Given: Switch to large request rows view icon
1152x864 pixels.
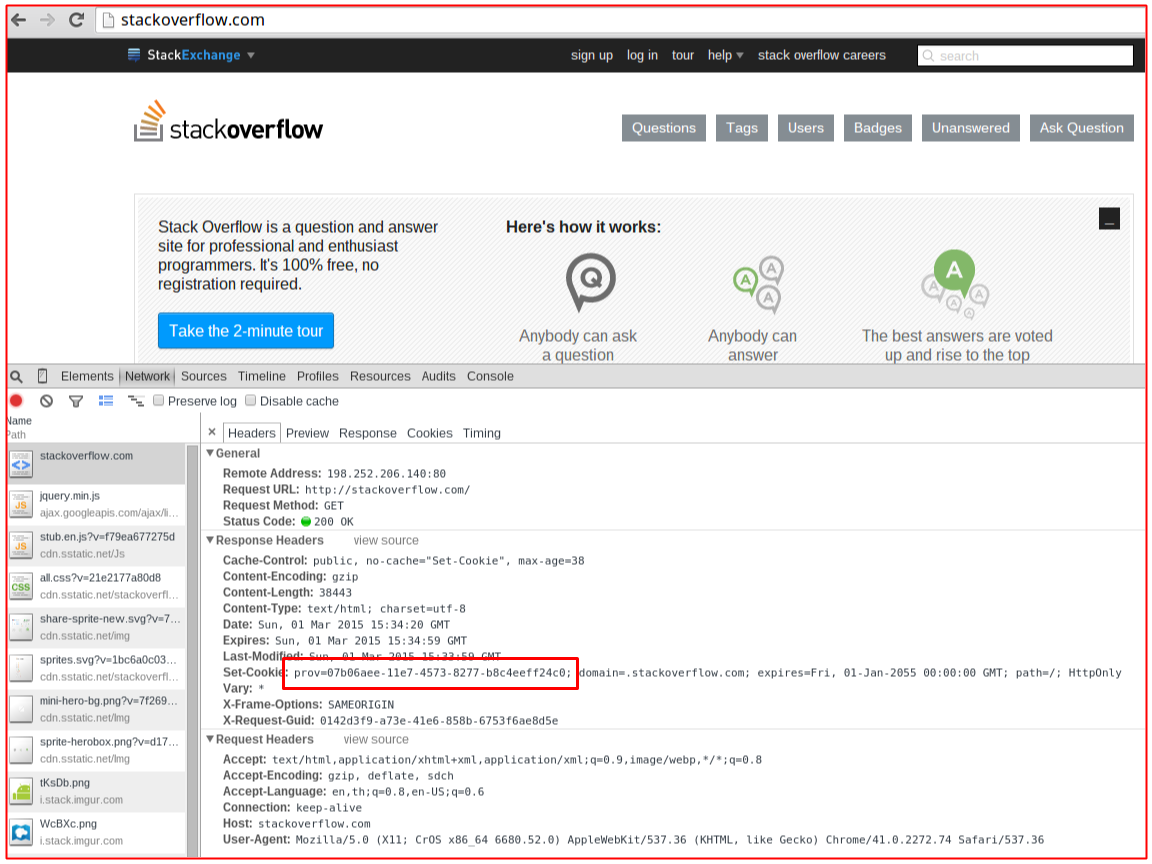Looking at the screenshot, I should (106, 400).
